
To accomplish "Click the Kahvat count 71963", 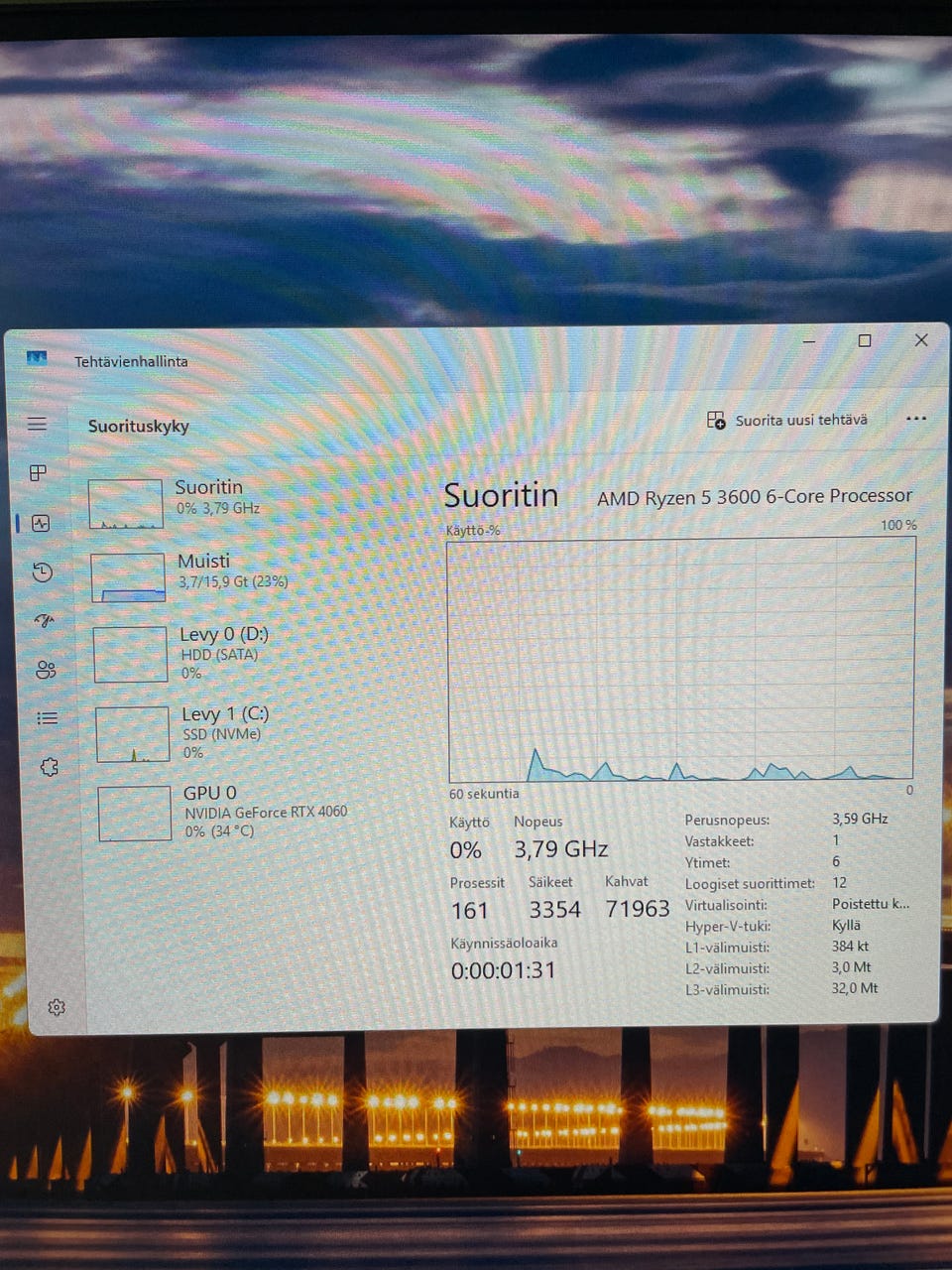I will coord(638,909).
